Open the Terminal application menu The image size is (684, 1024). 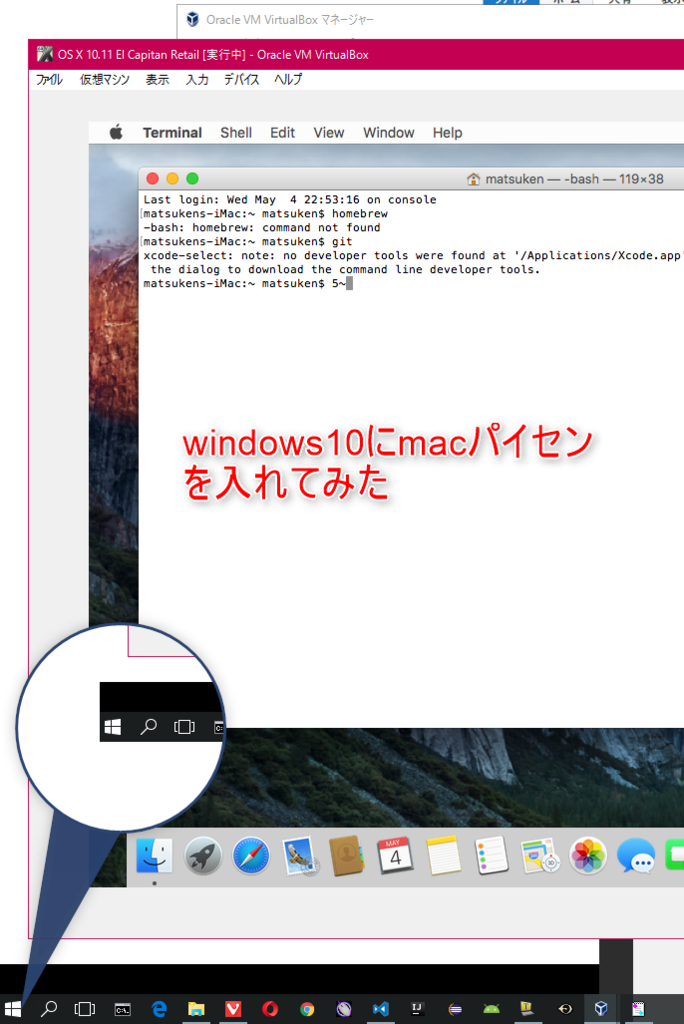tap(172, 133)
